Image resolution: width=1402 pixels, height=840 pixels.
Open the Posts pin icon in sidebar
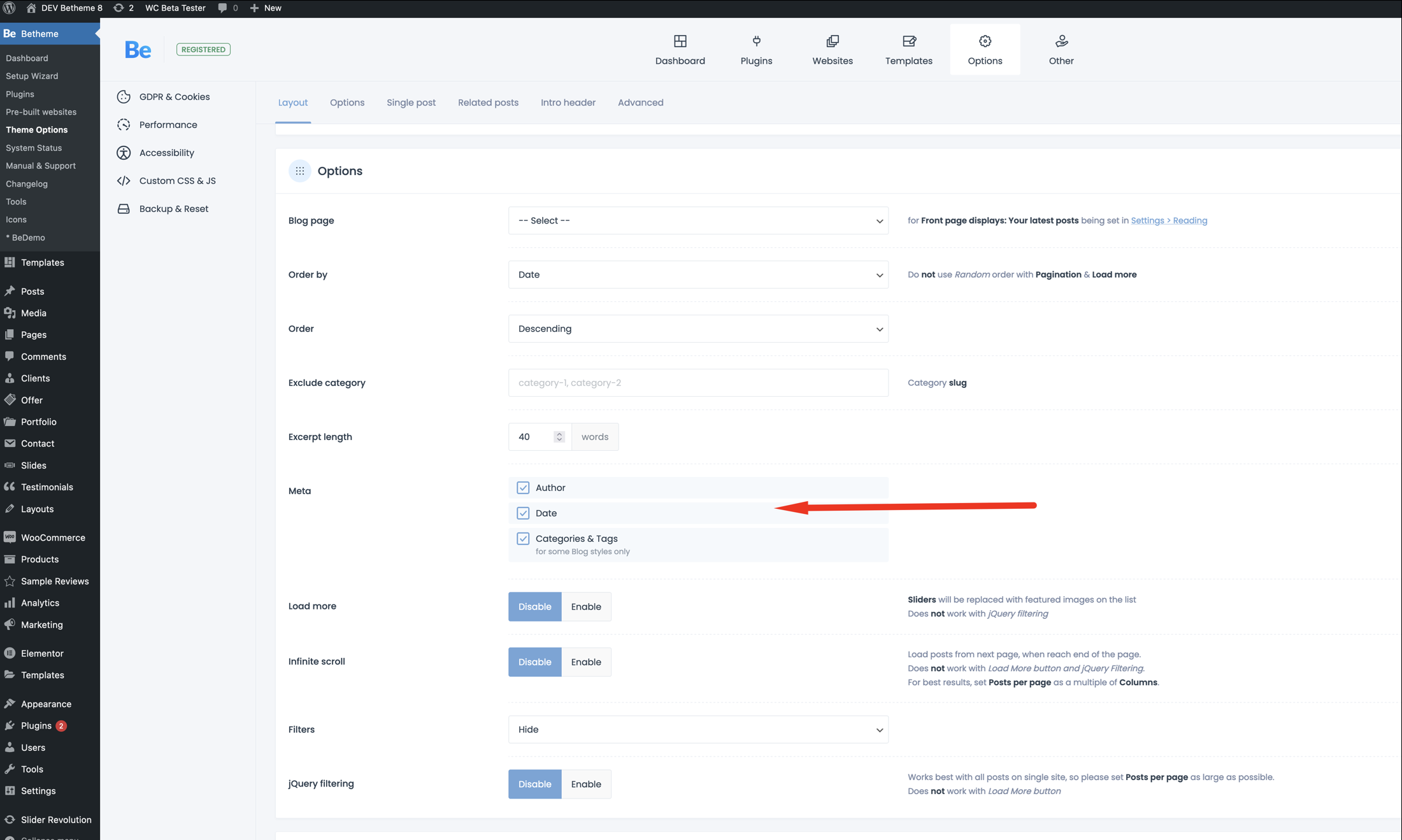[x=10, y=291]
